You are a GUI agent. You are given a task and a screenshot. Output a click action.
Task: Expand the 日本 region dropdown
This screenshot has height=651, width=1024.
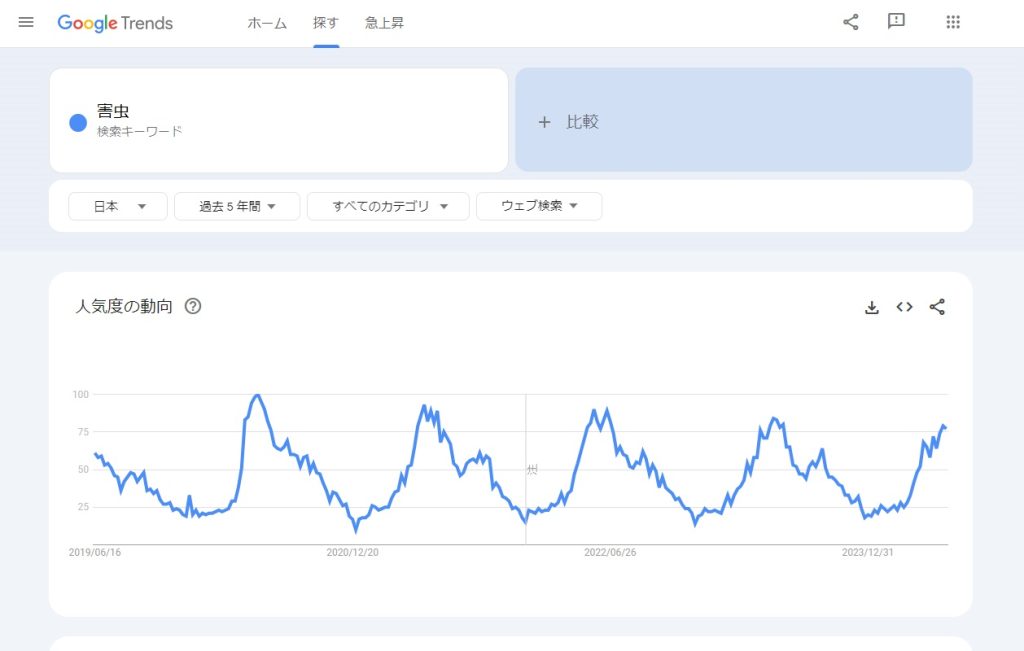tap(118, 206)
